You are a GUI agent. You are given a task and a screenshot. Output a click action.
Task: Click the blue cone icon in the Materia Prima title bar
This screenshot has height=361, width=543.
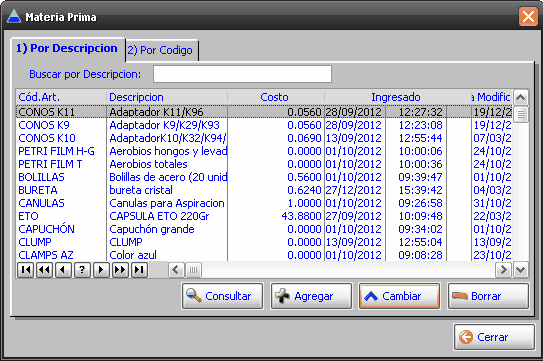[x=14, y=17]
